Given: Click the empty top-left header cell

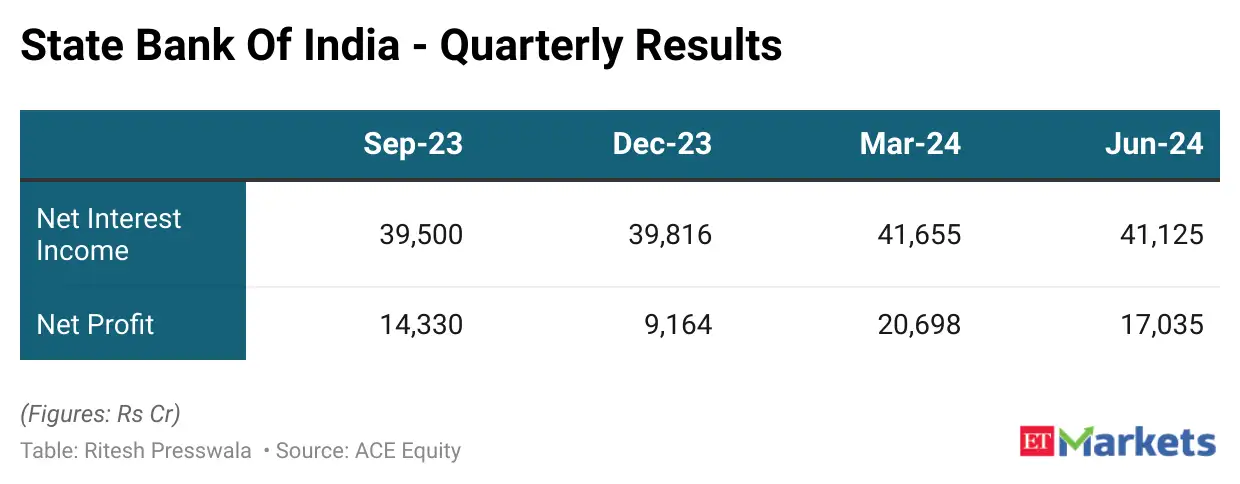Looking at the screenshot, I should point(133,144).
